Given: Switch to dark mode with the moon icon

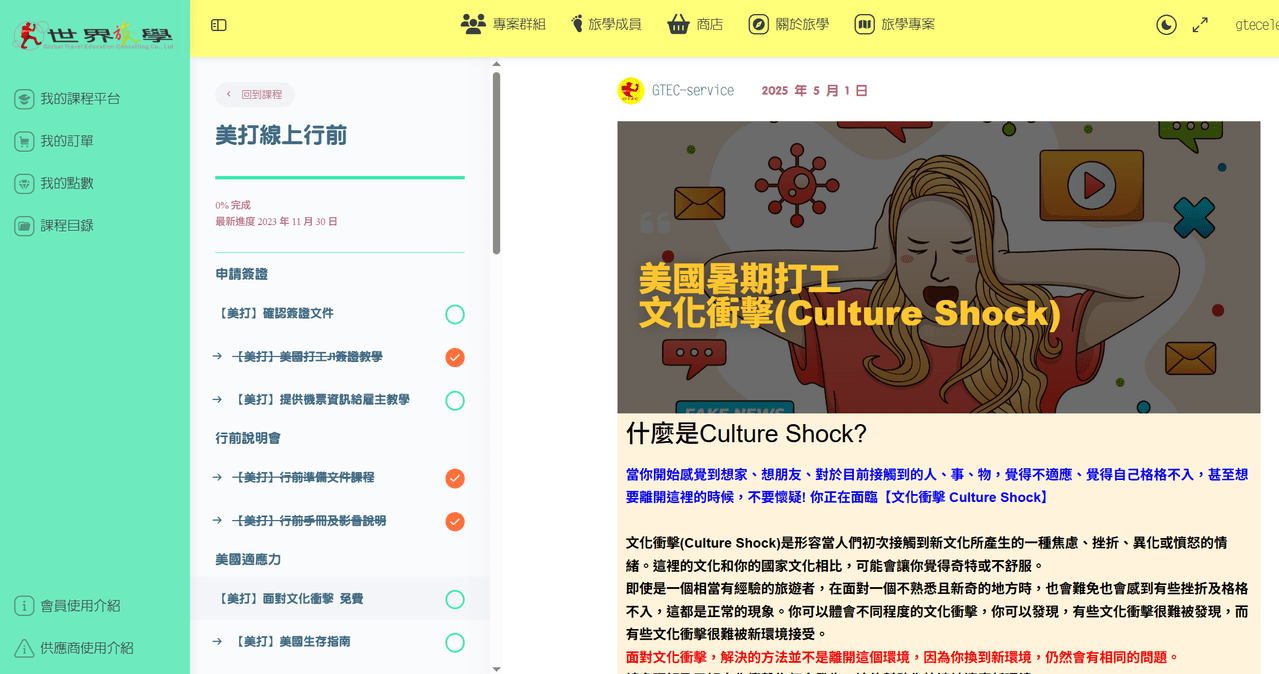Looking at the screenshot, I should (x=1166, y=25).
